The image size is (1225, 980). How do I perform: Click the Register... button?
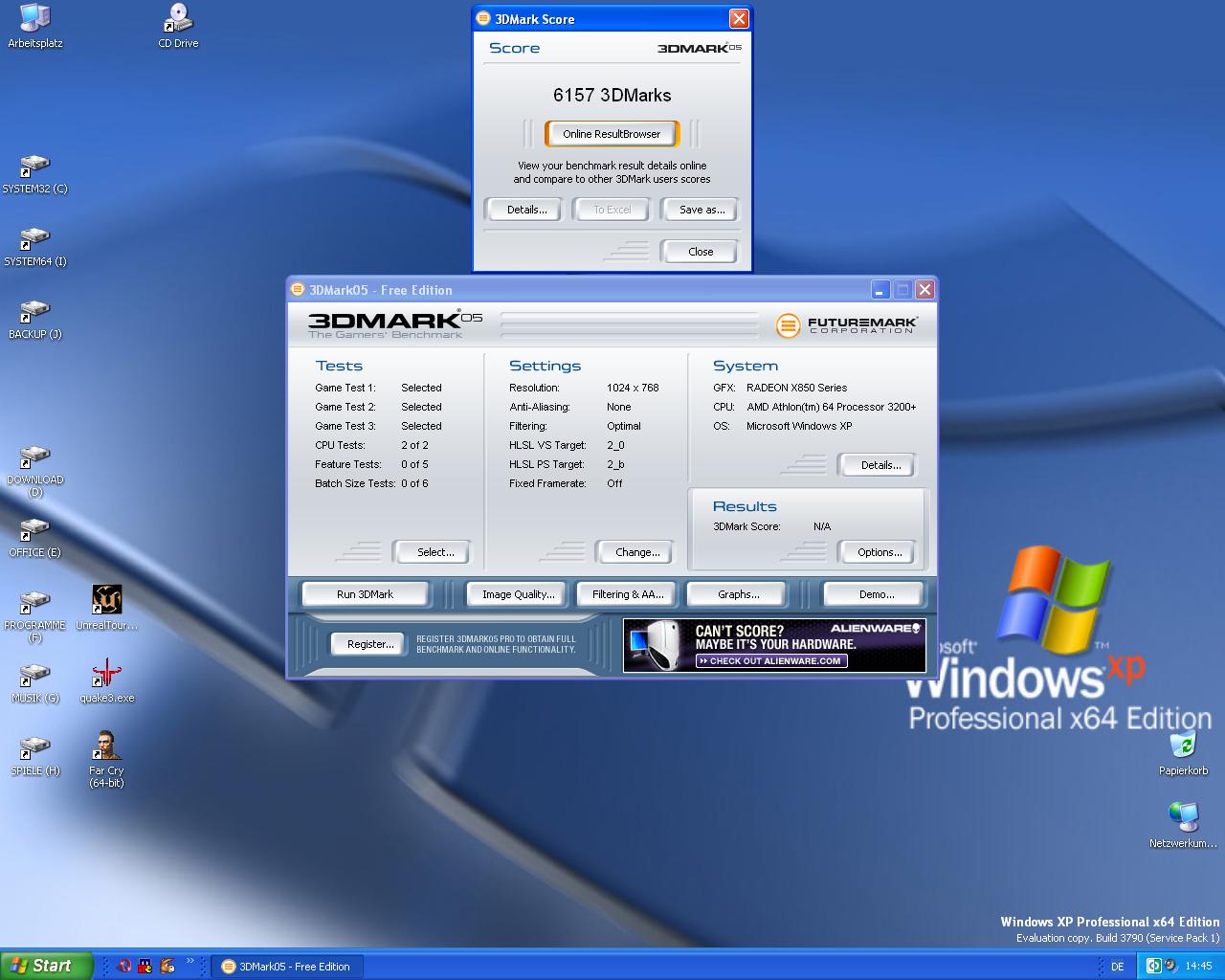370,644
